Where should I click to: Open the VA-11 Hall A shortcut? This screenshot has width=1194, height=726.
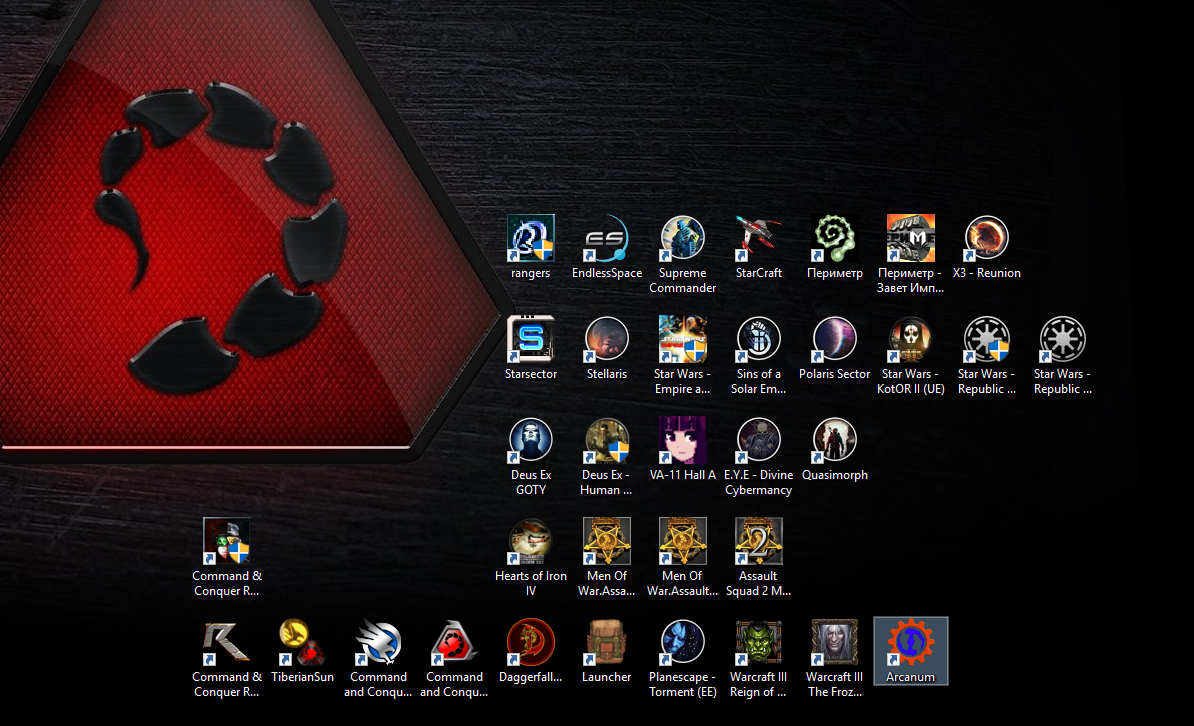(683, 440)
